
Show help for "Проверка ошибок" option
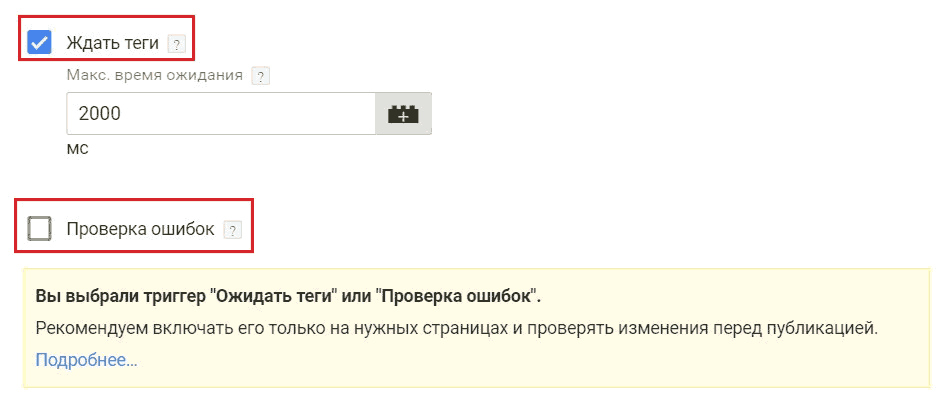click(232, 230)
